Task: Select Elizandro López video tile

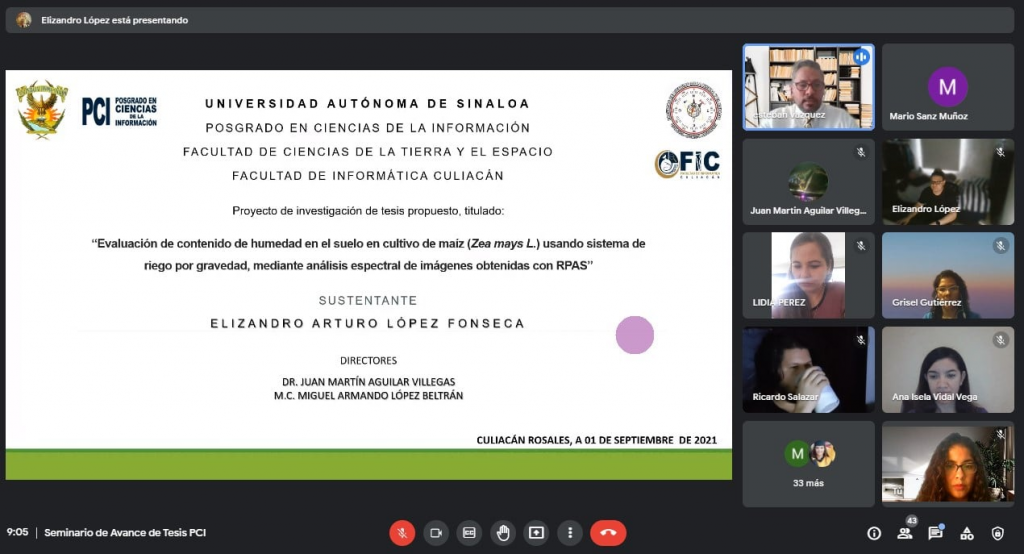Action: pyautogui.click(x=948, y=182)
